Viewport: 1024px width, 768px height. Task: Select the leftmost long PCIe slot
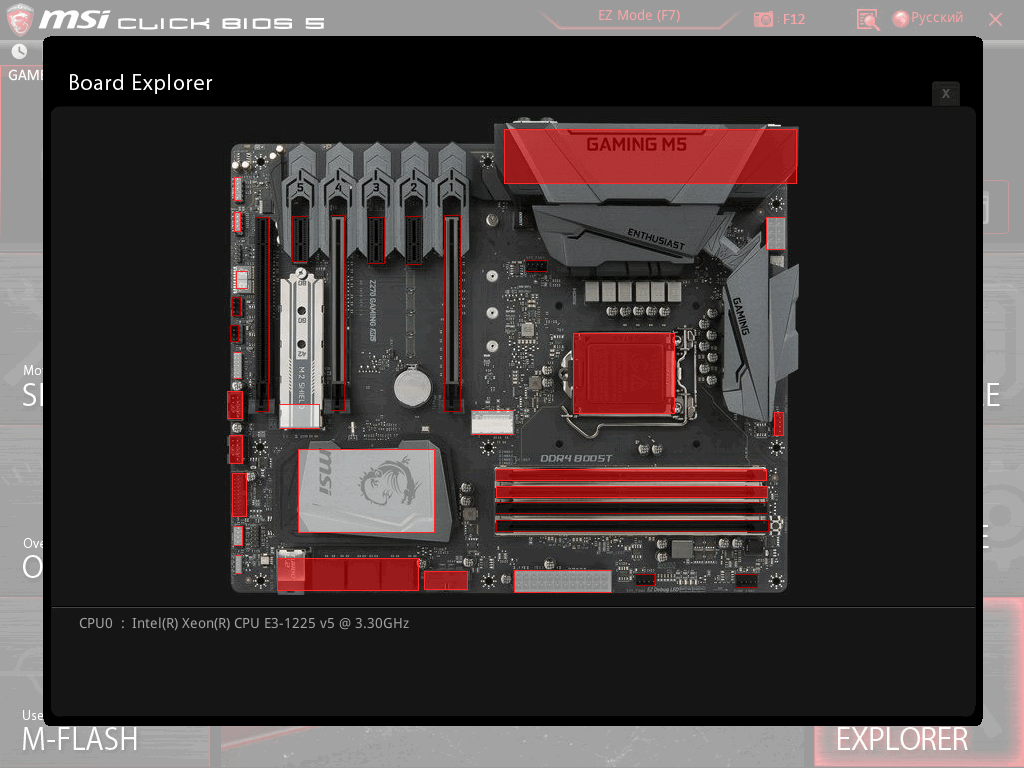pyautogui.click(x=262, y=314)
